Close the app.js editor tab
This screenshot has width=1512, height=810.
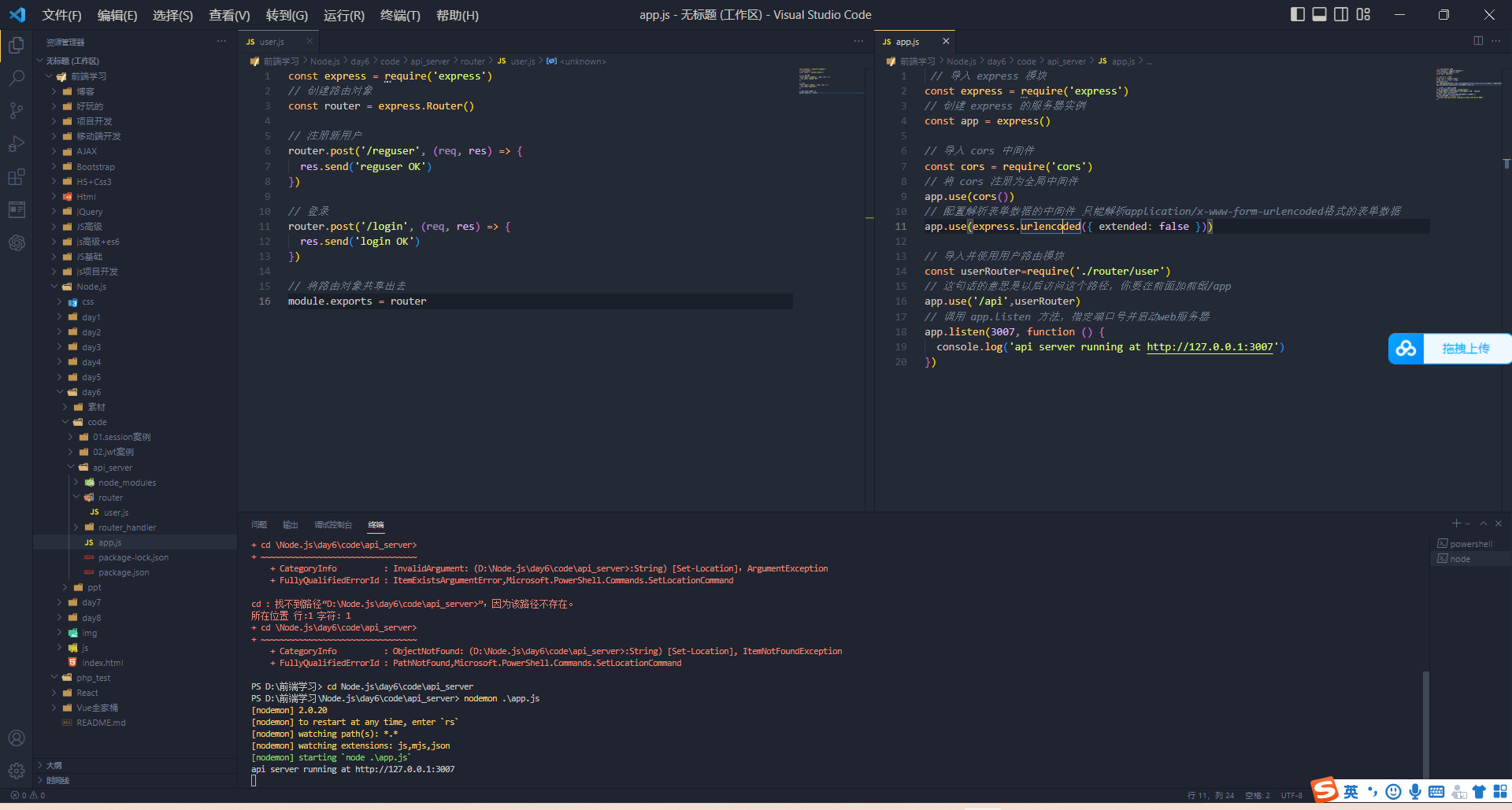click(x=946, y=42)
